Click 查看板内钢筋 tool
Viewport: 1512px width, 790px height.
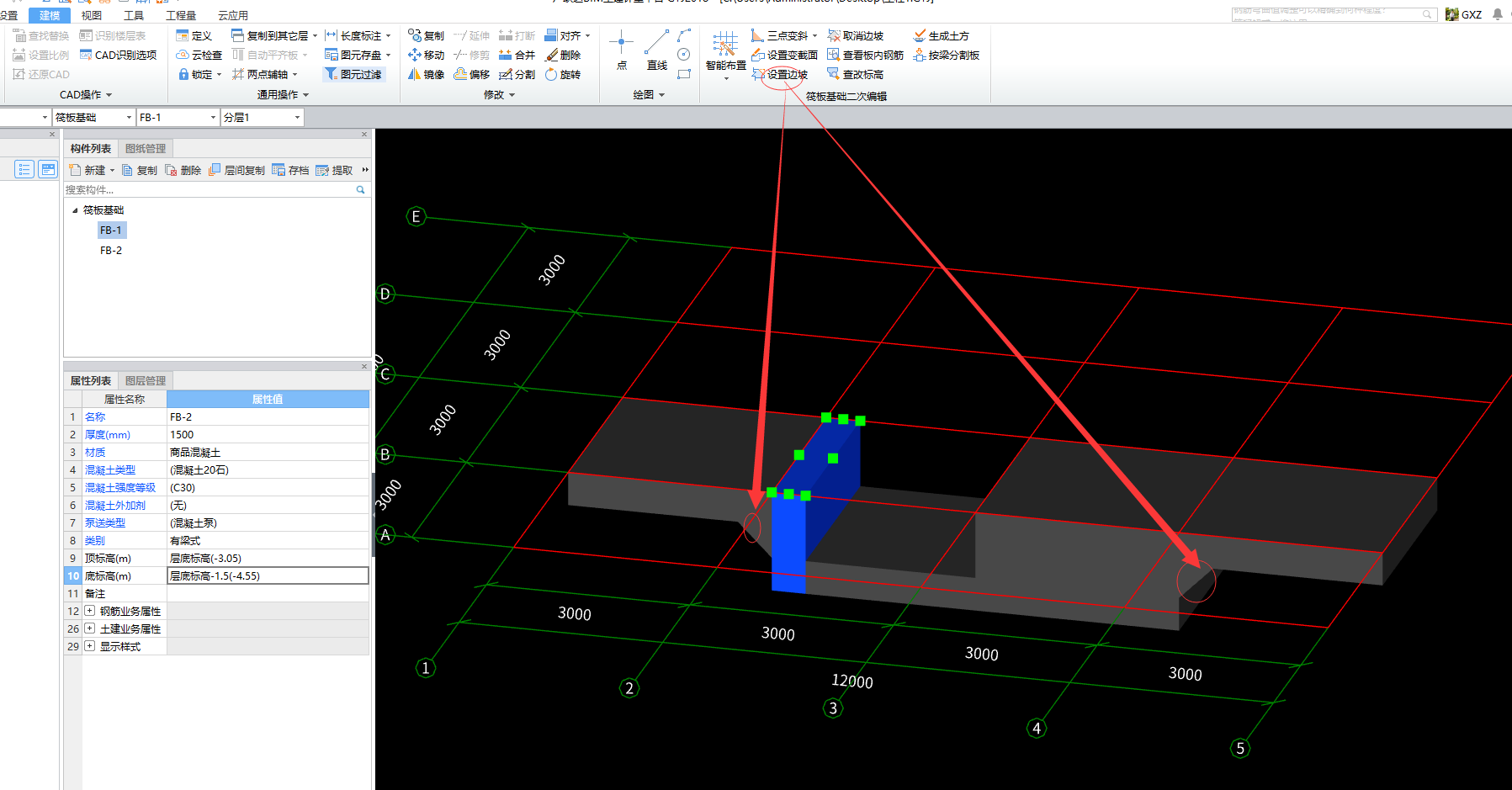tap(865, 55)
